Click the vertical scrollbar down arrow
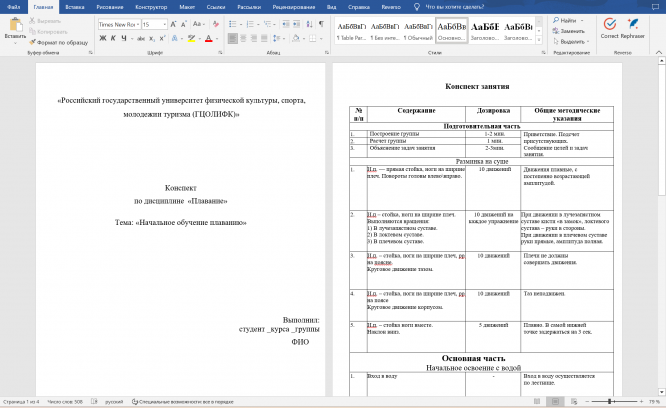 661,392
